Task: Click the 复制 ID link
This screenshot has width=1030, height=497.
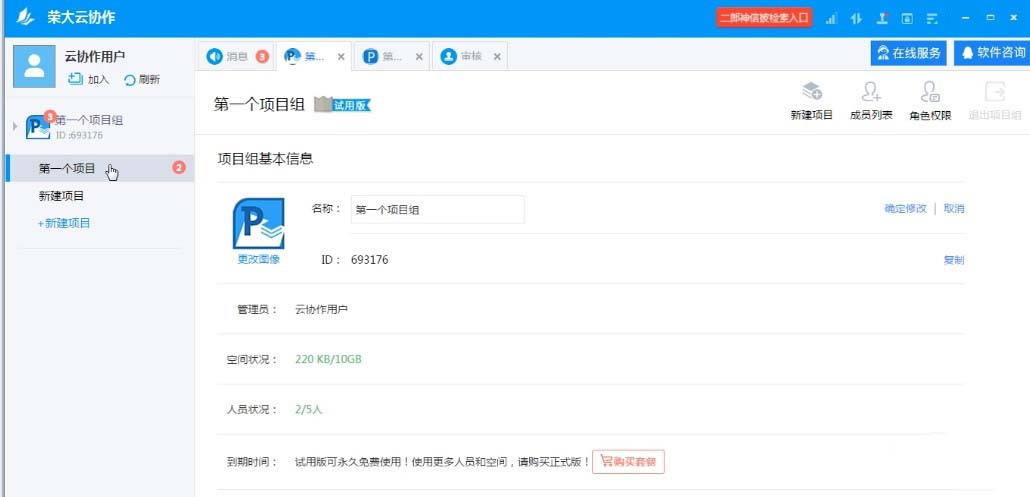Action: 953,260
